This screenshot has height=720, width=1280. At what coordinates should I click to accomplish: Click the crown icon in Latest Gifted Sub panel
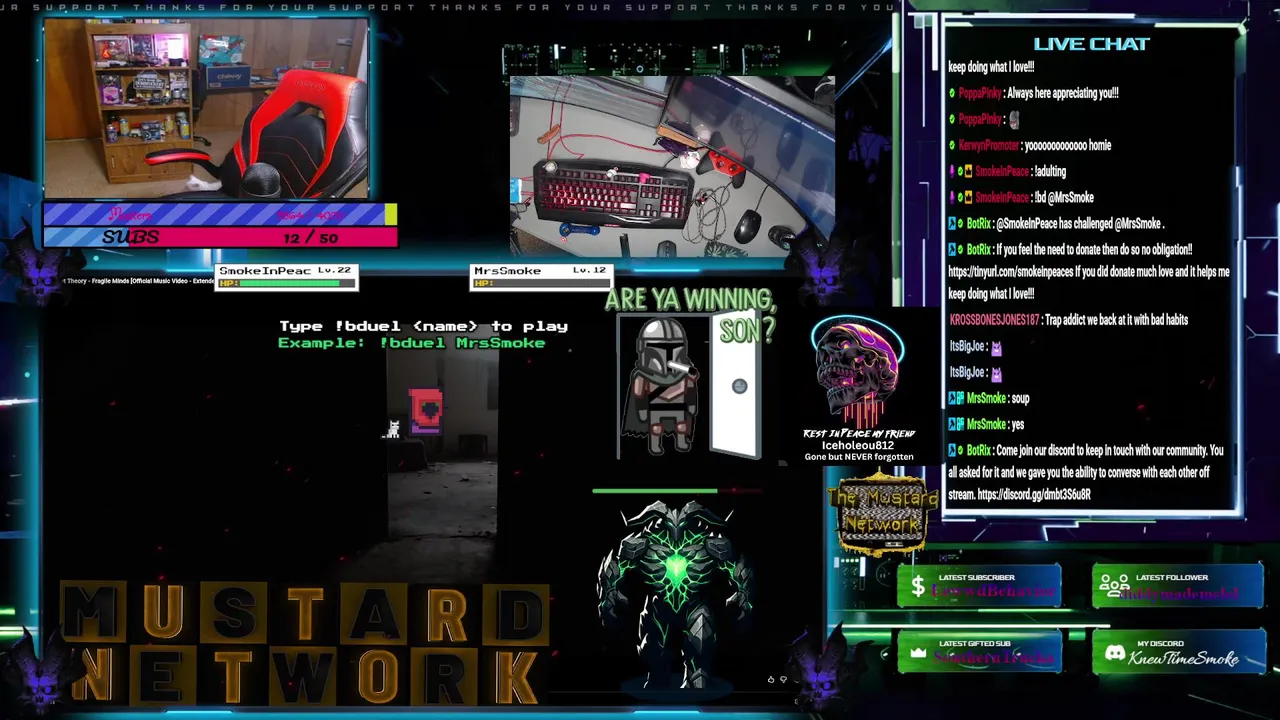point(918,653)
